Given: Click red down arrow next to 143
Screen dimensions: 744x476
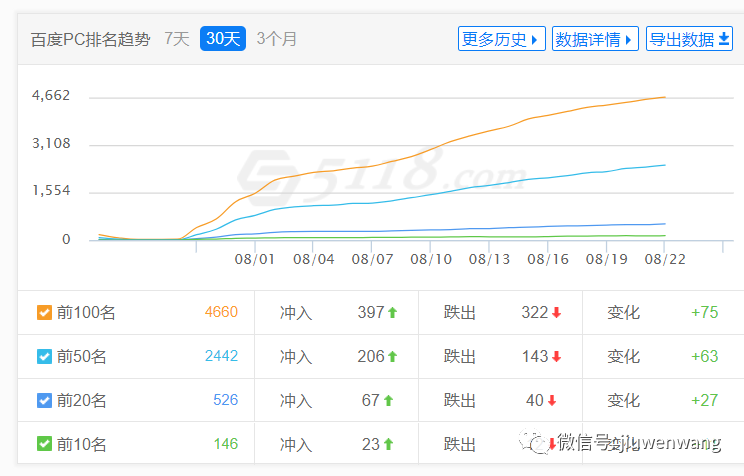Looking at the screenshot, I should pyautogui.click(x=557, y=356).
